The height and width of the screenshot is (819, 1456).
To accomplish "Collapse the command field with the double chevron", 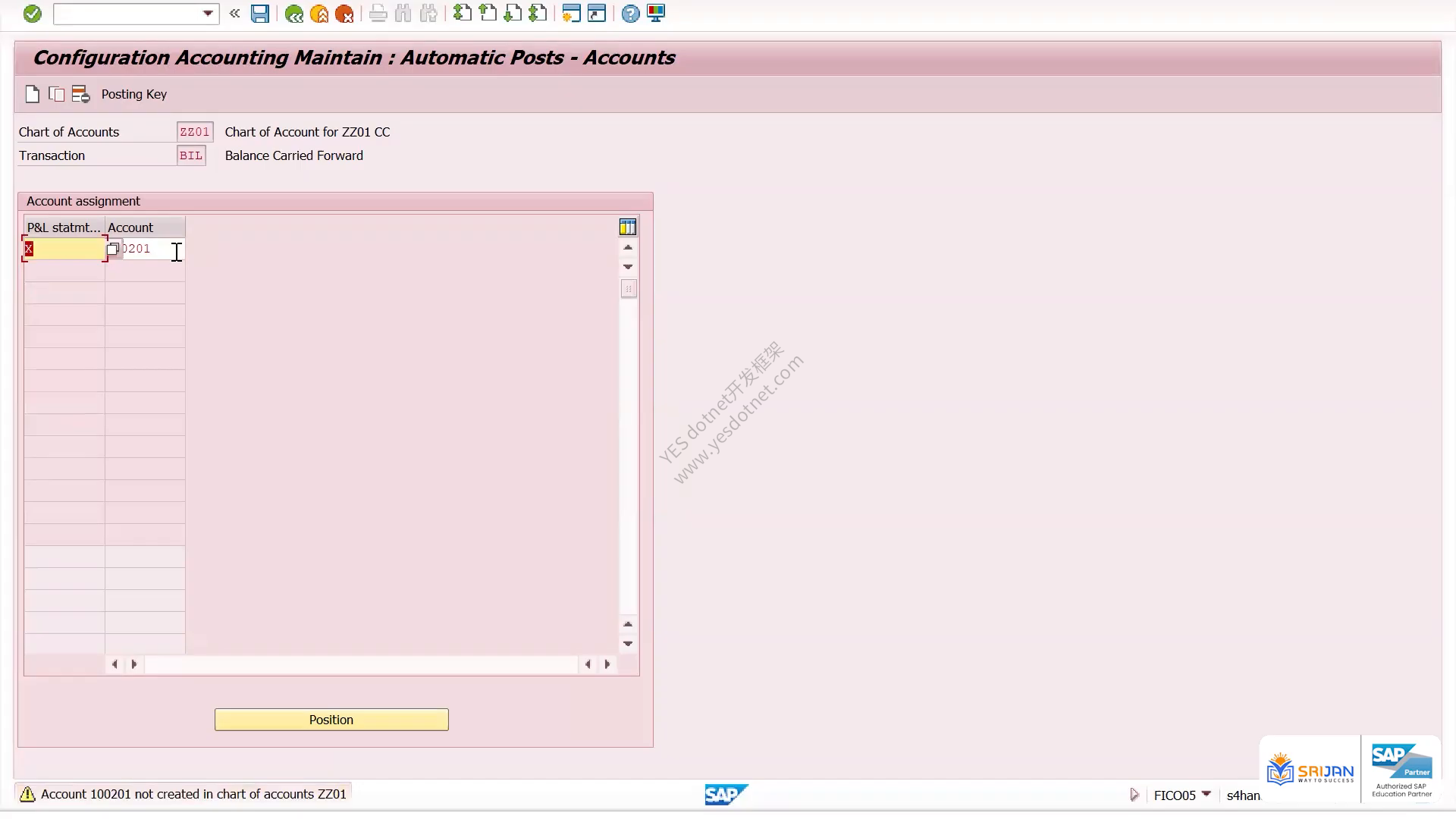I will [235, 14].
